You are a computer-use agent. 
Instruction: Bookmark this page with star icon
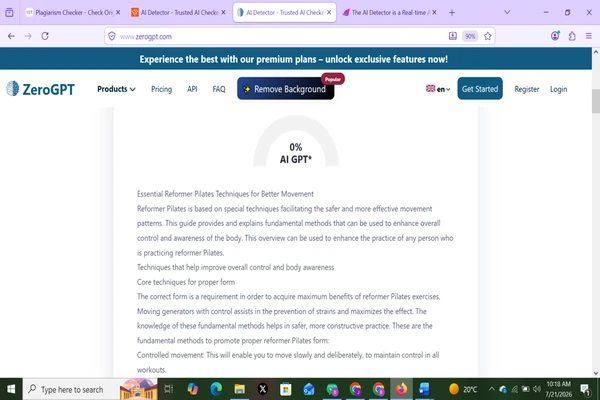click(x=488, y=36)
